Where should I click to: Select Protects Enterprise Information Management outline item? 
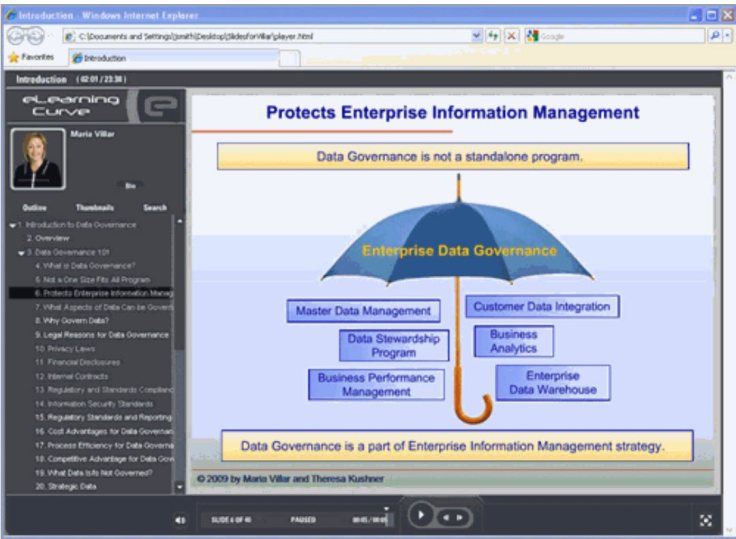[x=91, y=293]
